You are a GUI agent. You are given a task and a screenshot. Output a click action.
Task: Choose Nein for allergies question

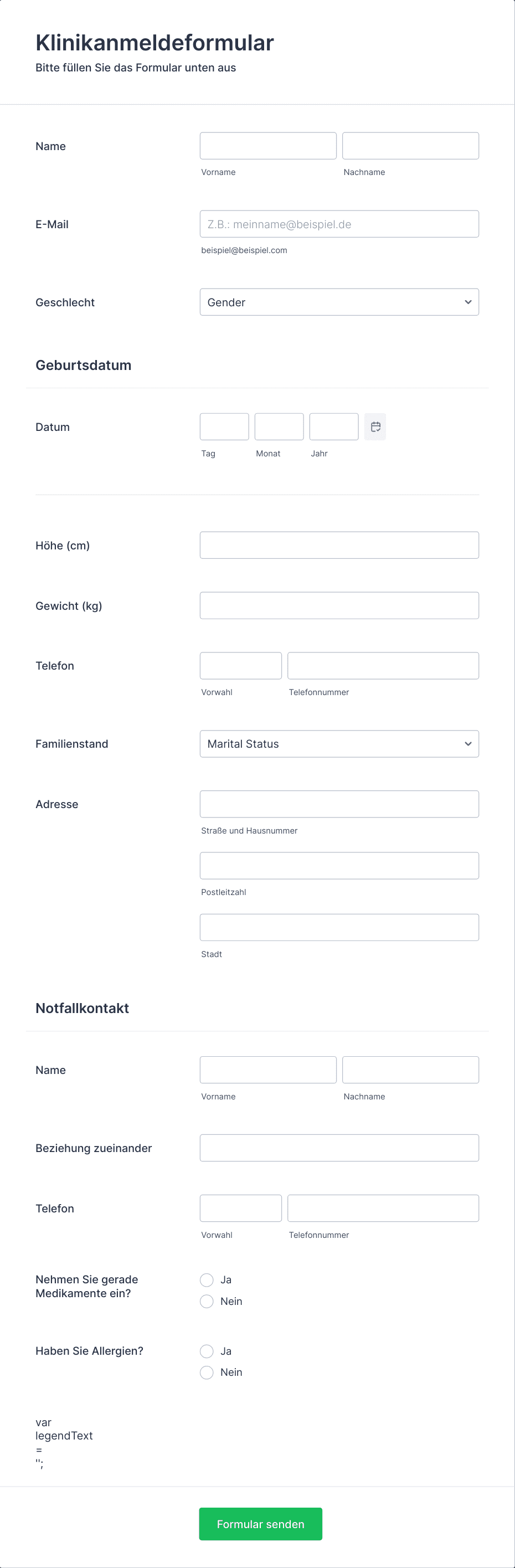click(x=207, y=1372)
